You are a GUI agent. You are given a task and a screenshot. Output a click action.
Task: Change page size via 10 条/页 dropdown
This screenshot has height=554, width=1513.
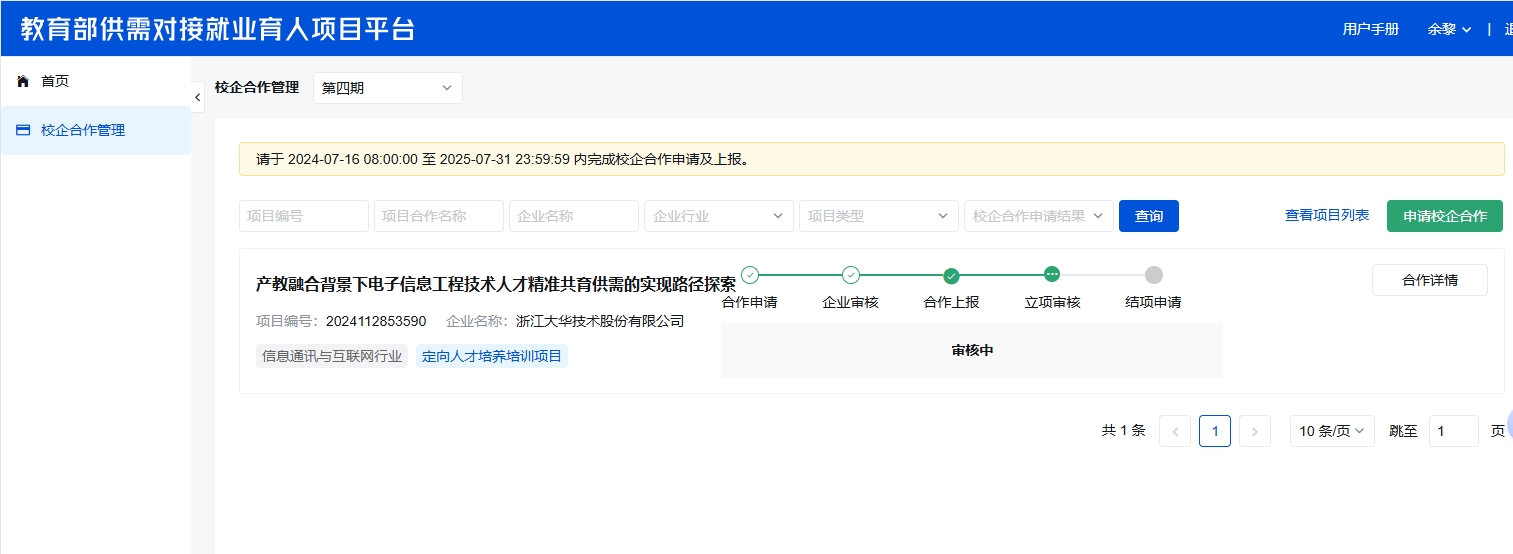pyautogui.click(x=1332, y=431)
